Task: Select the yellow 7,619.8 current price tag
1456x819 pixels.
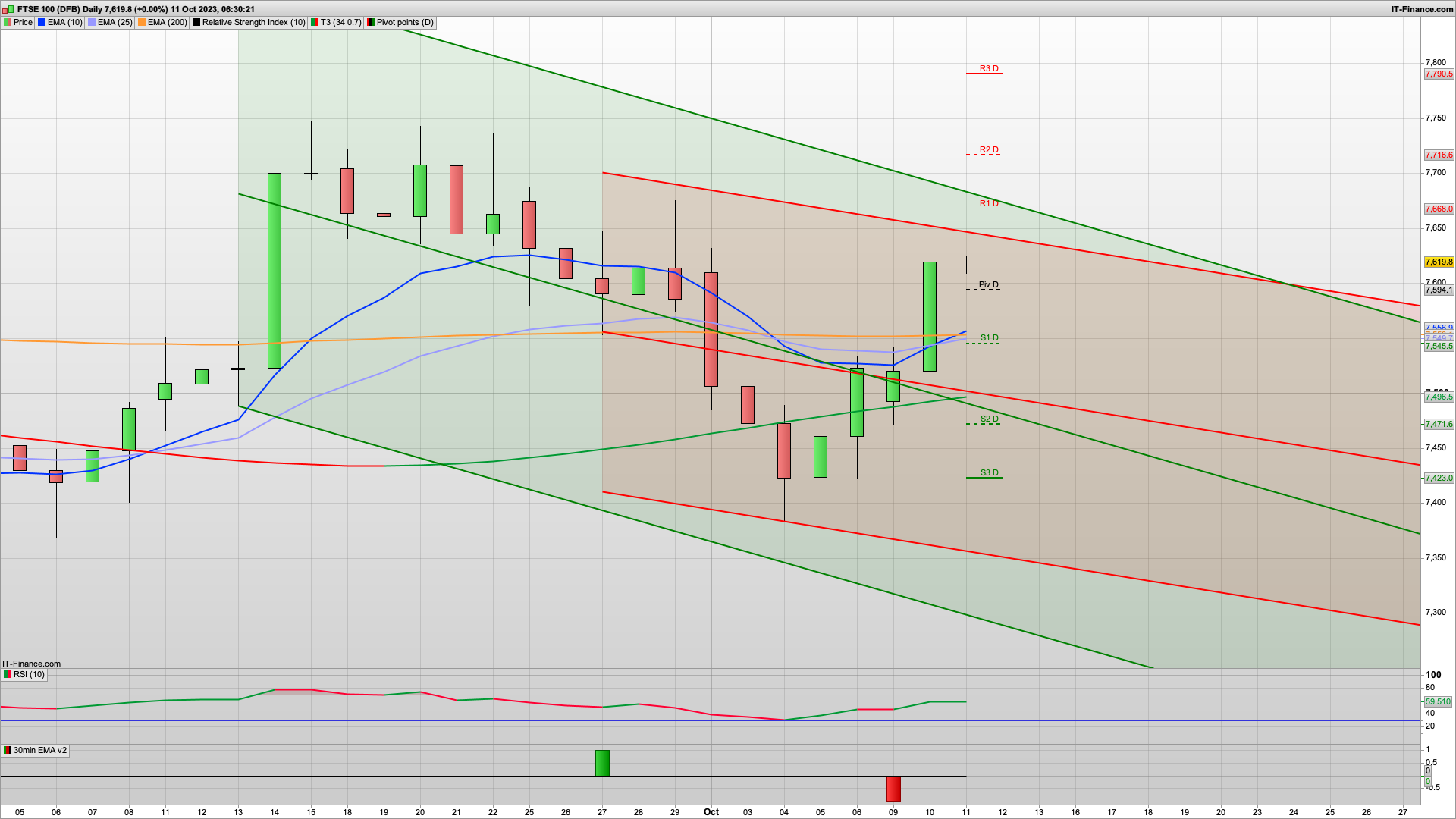Action: click(1439, 262)
